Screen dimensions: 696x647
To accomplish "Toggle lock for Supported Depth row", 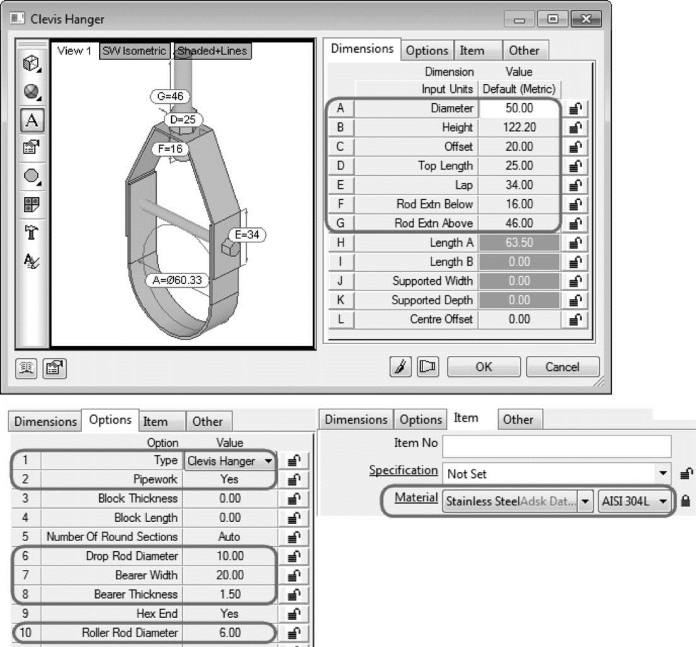I will [x=575, y=300].
